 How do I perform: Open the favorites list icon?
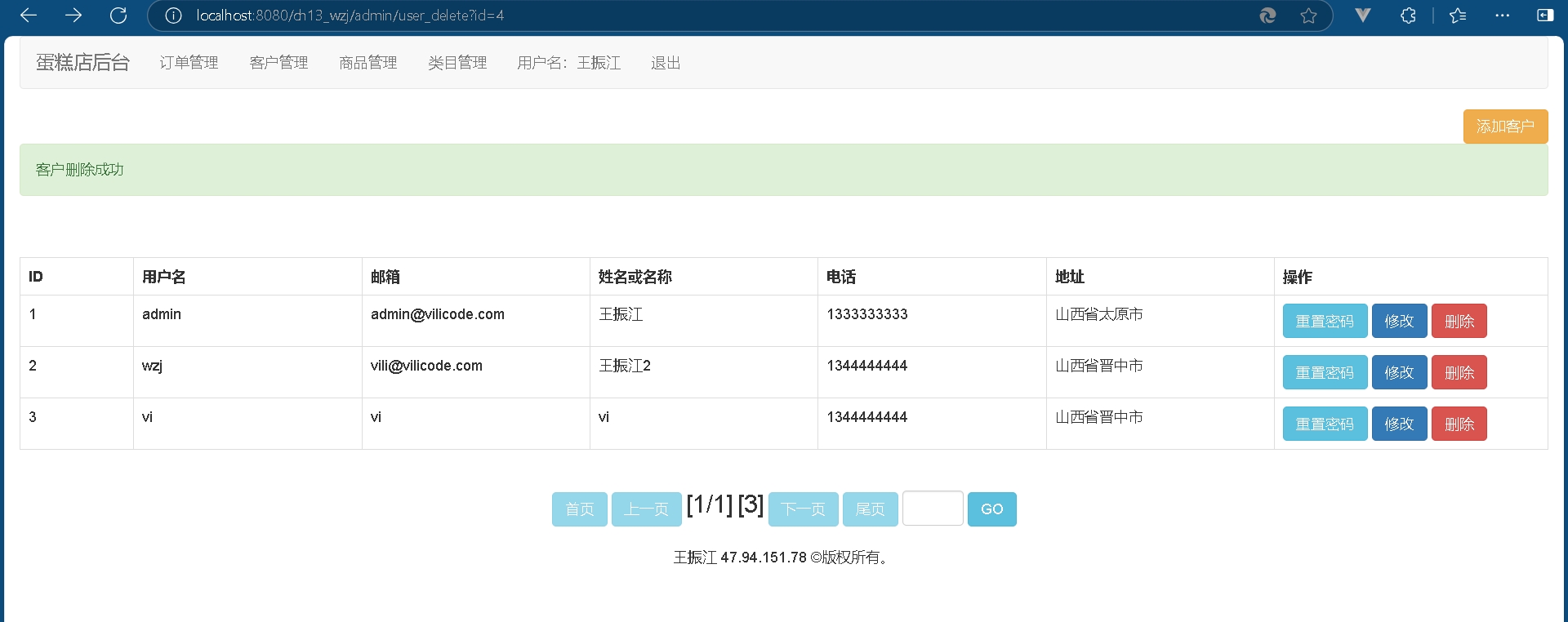(x=1458, y=16)
